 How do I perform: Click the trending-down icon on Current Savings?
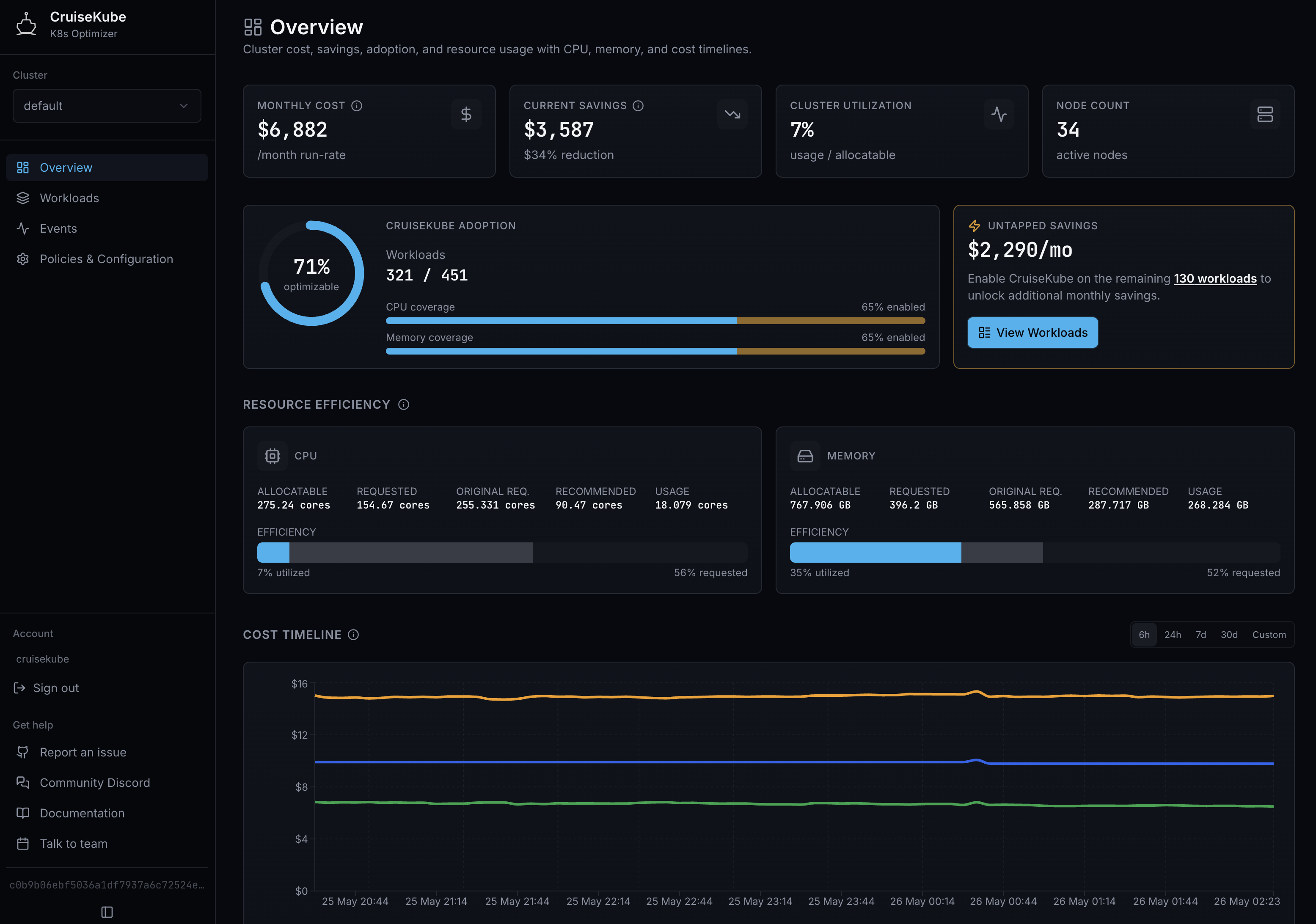coord(732,114)
